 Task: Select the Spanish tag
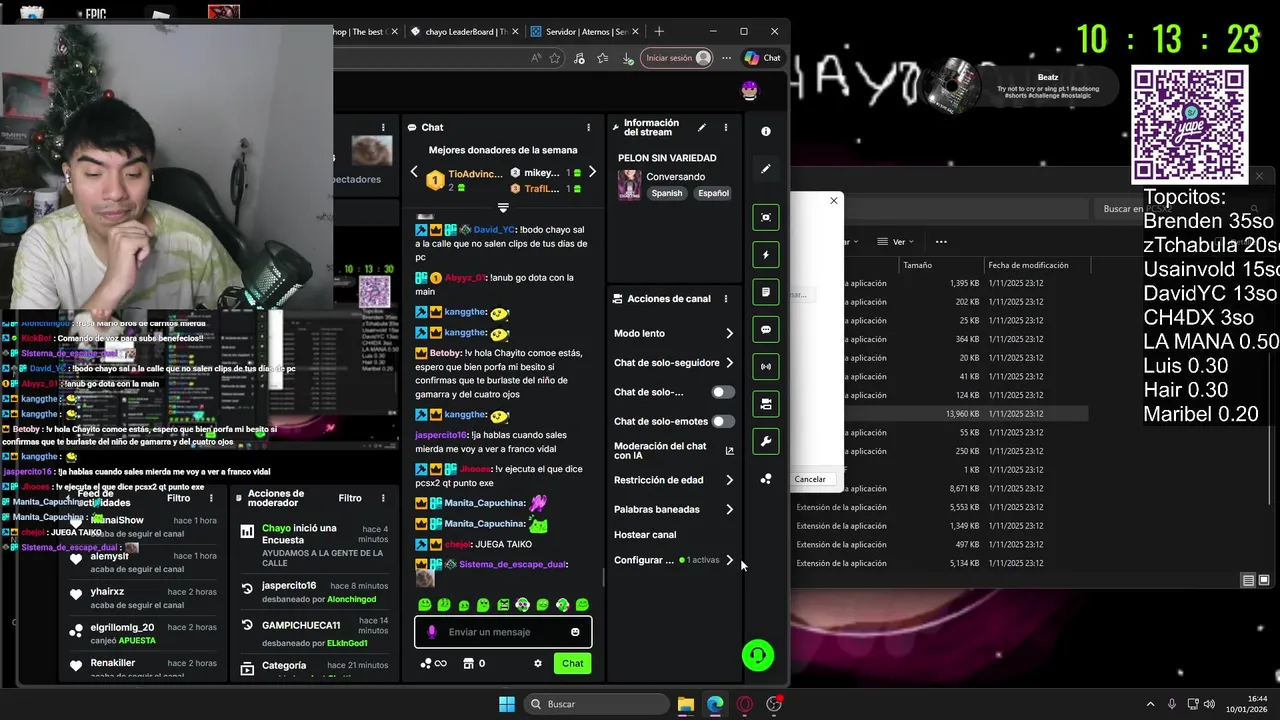click(667, 193)
